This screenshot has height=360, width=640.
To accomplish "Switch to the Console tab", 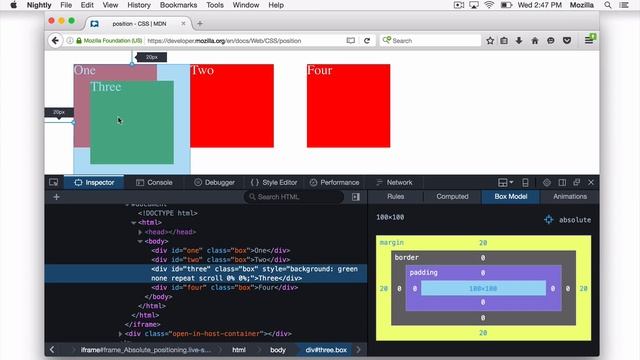I will (154, 182).
